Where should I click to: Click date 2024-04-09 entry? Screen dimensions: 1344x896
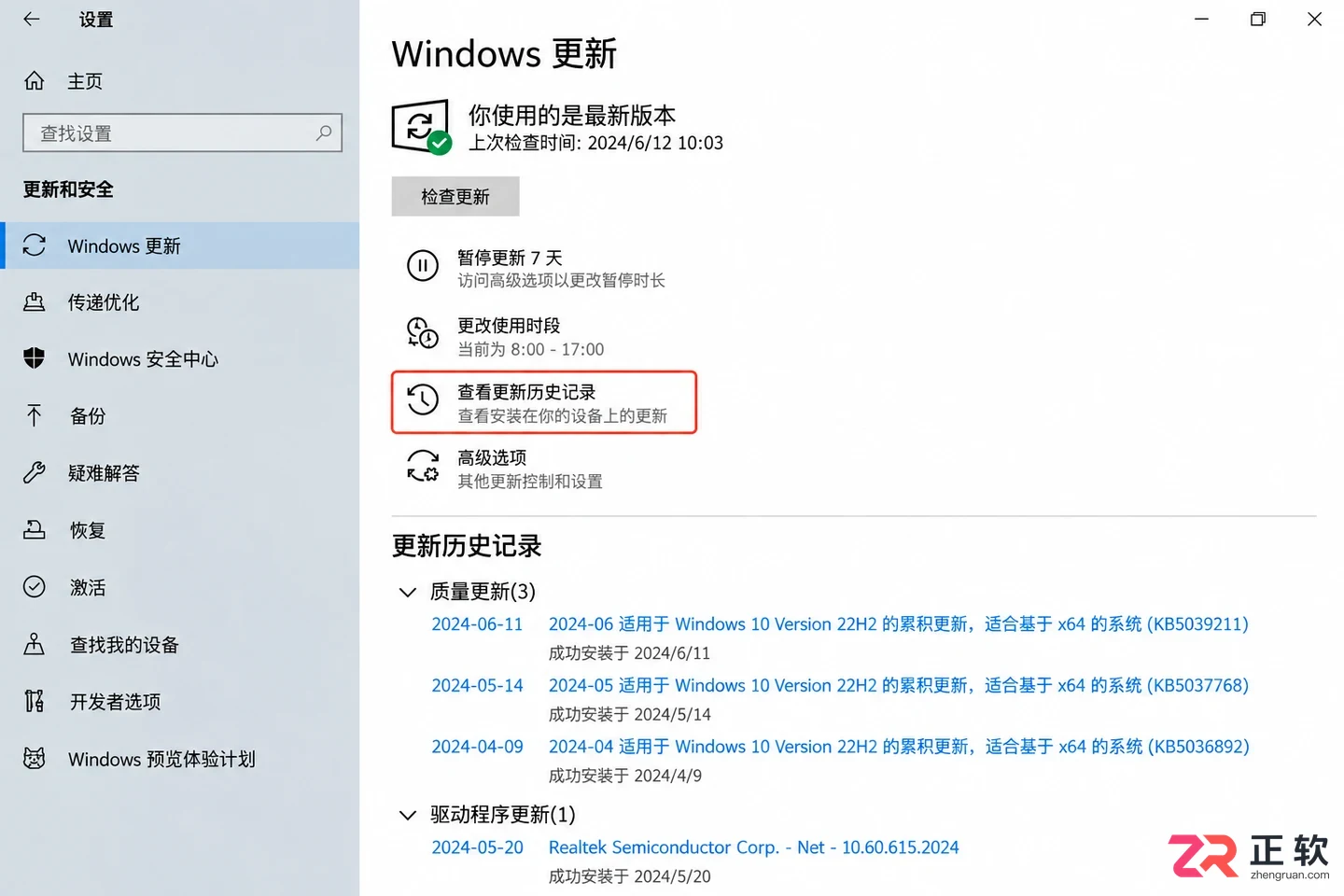click(477, 747)
